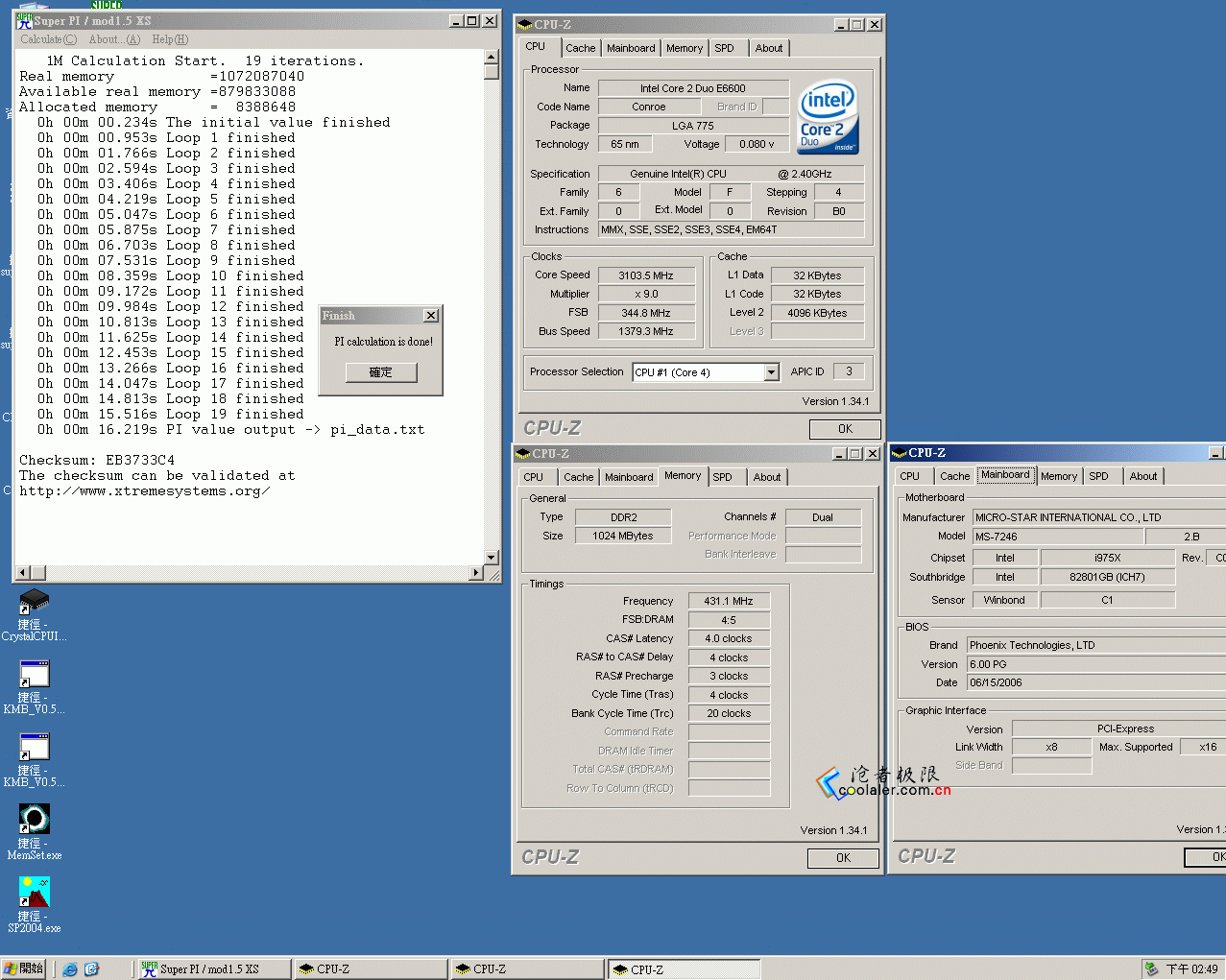Click the Level 2 cache 4096 KBytes value
This screenshot has width=1226, height=980.
(x=818, y=313)
